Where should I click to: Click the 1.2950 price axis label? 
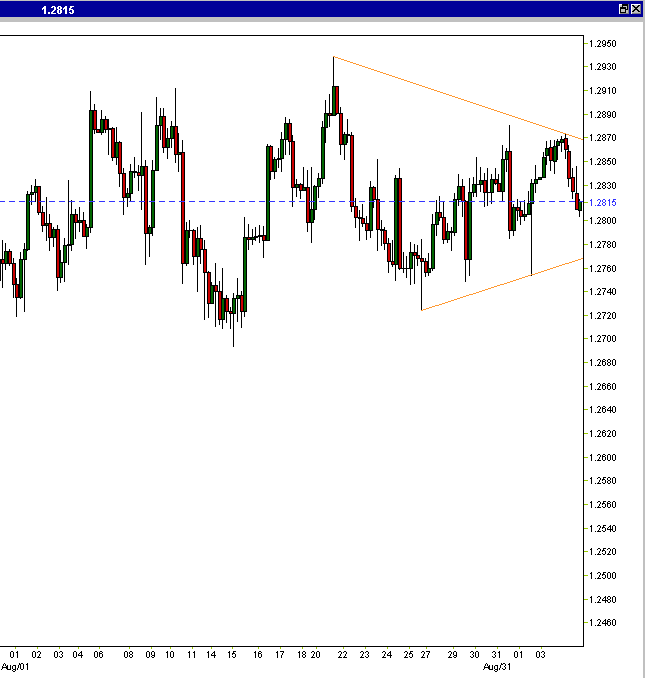(x=603, y=44)
